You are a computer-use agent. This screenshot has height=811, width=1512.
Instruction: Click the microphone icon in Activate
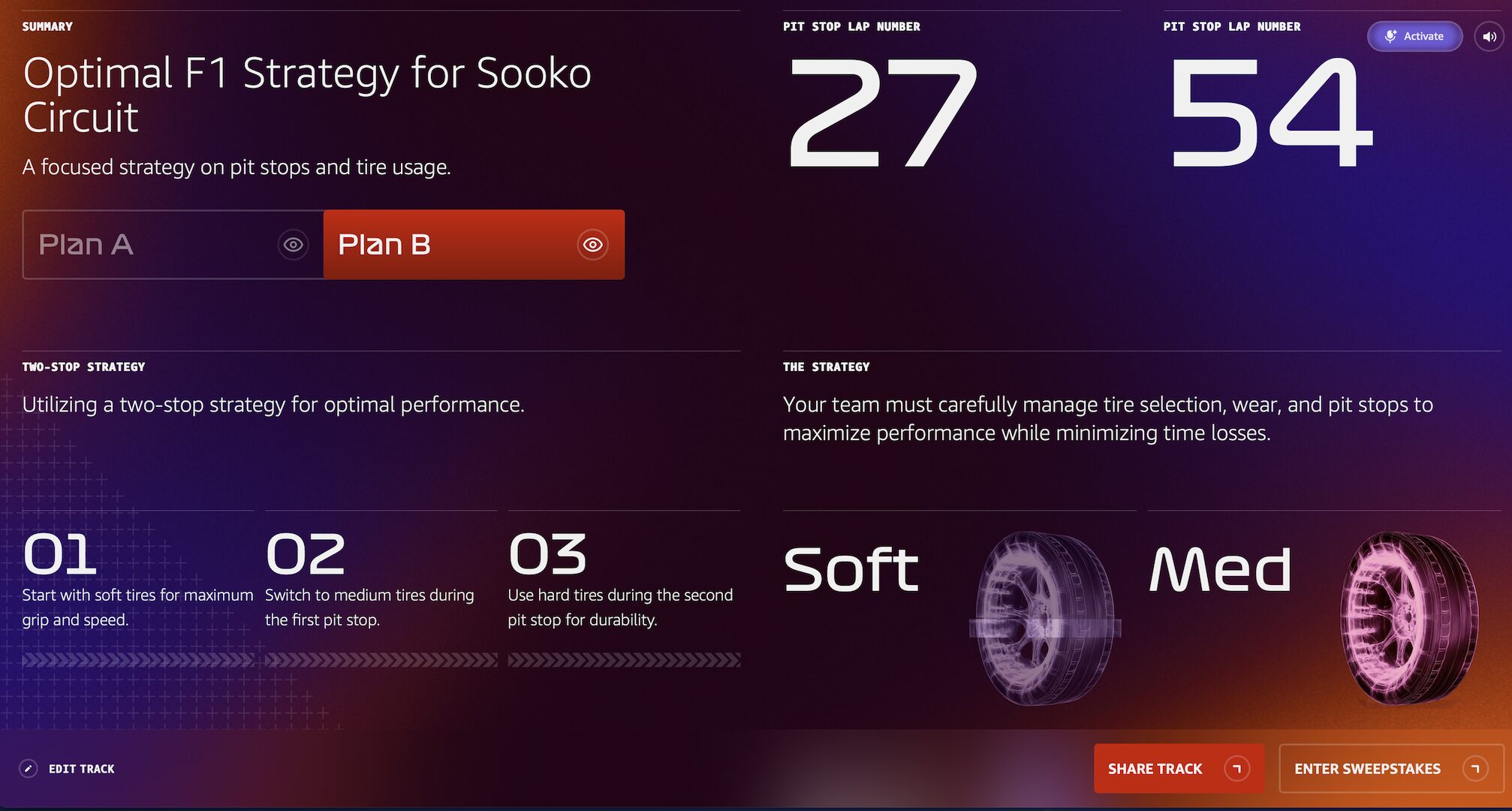pyautogui.click(x=1390, y=36)
